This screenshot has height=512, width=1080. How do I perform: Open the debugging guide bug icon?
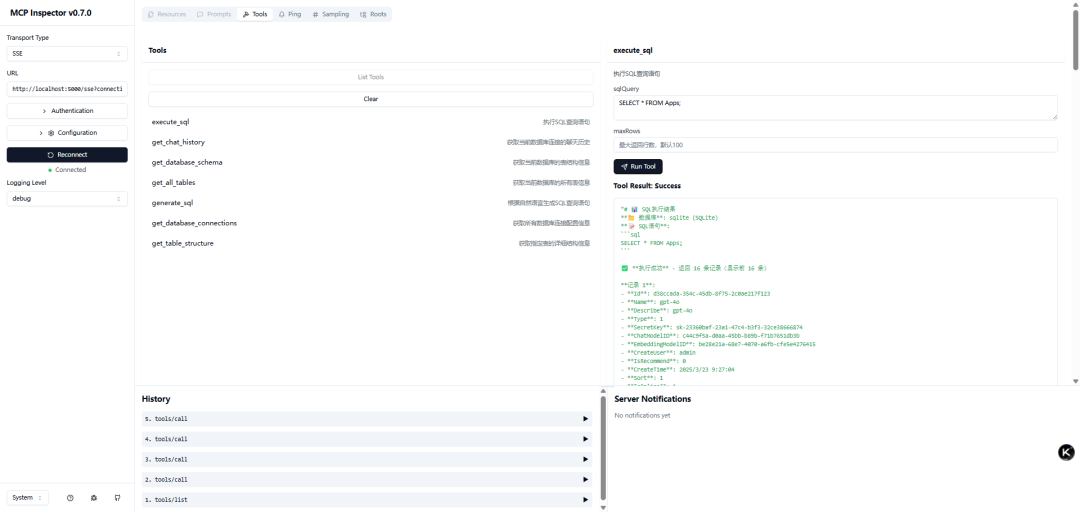tap(94, 498)
